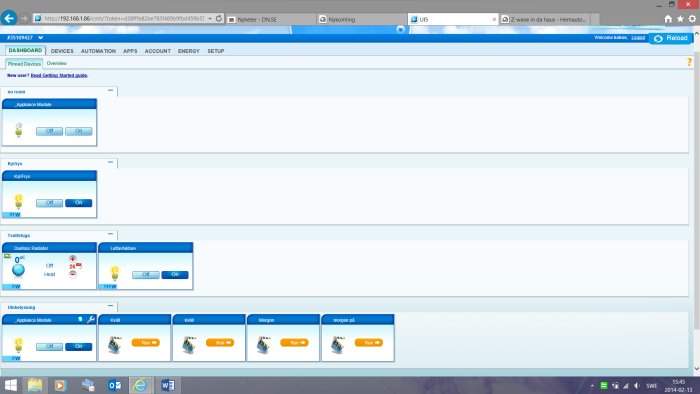
Task: Set Danfoss Radiator mode to Heat
Action: click(x=50, y=274)
